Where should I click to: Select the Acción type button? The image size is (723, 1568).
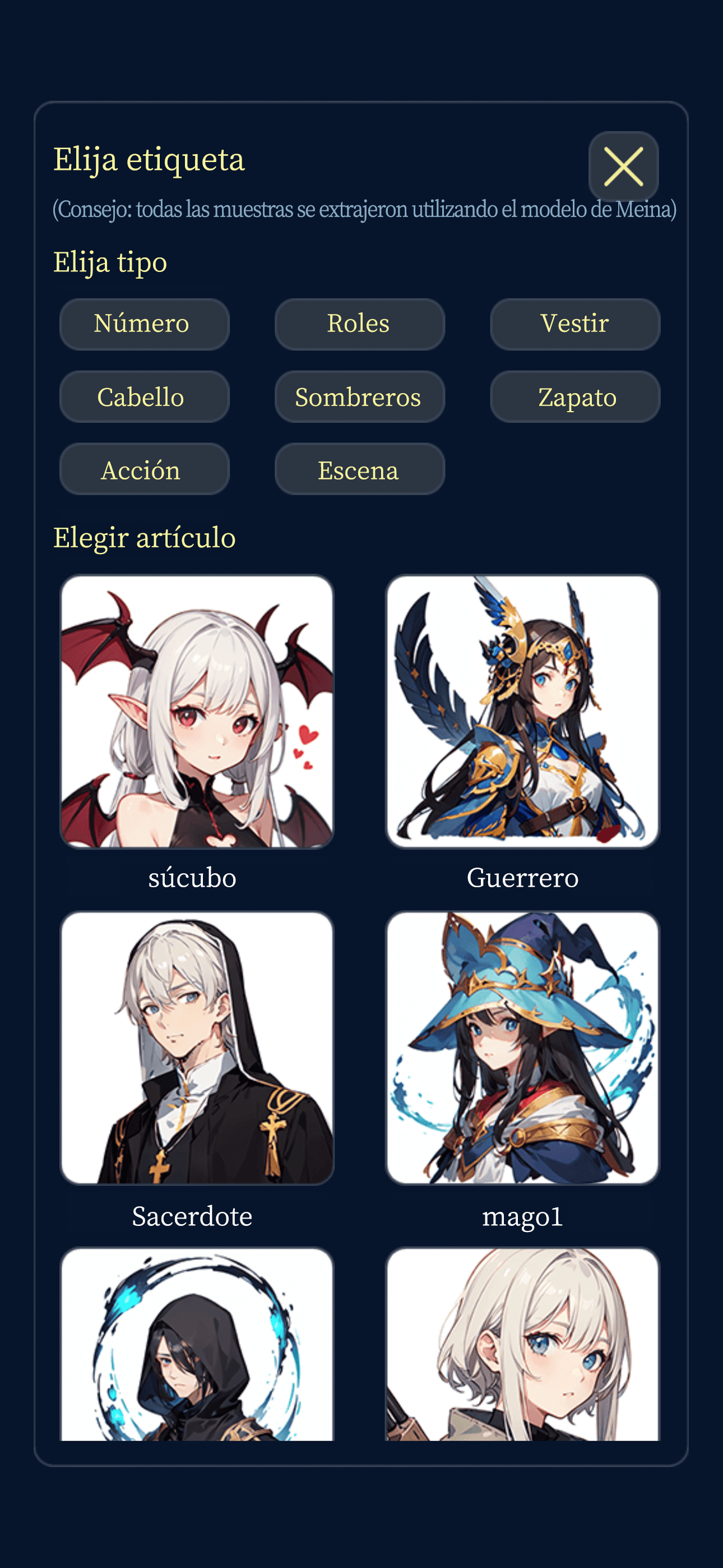(x=144, y=469)
